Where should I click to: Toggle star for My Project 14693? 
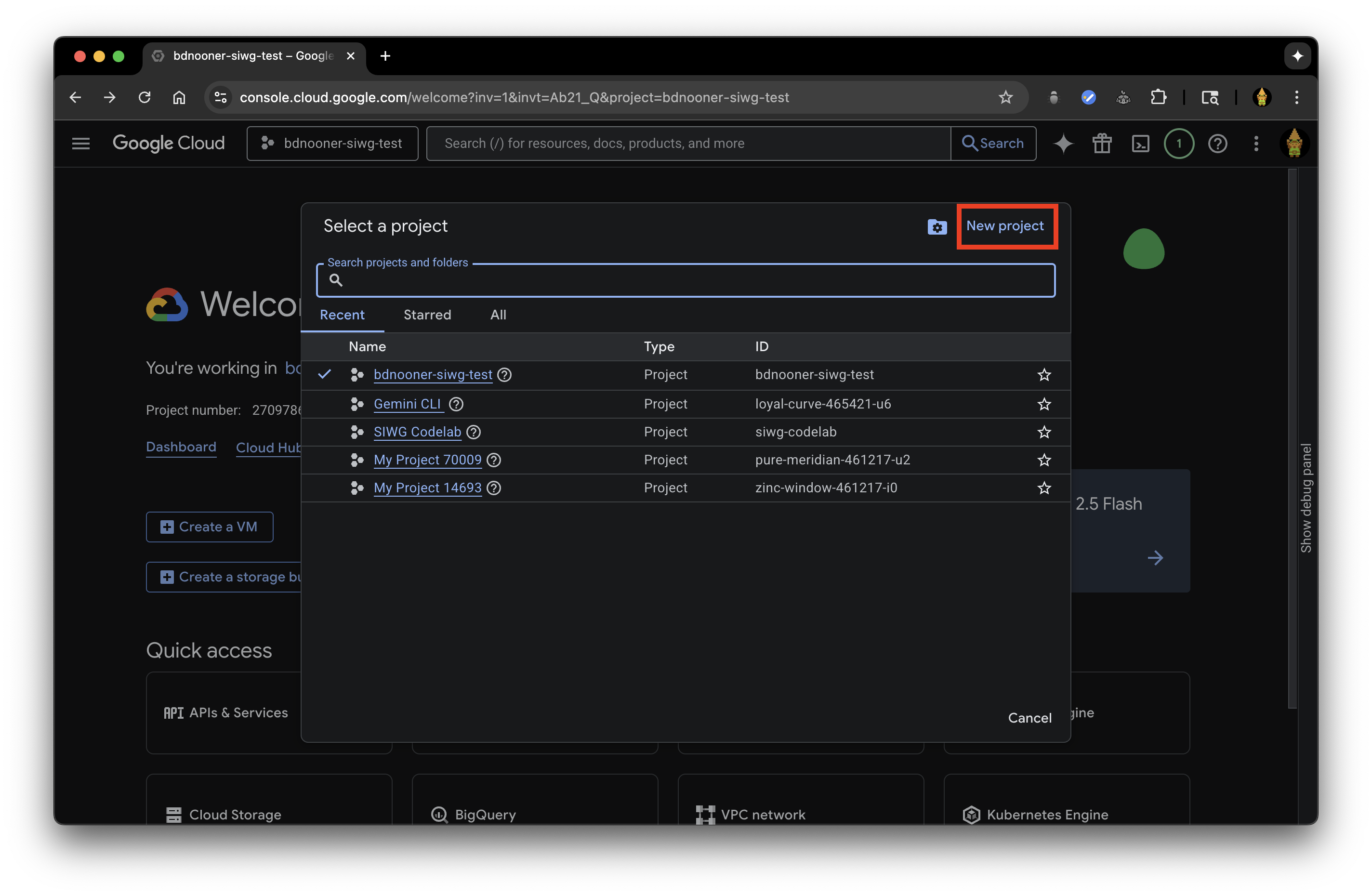click(1044, 488)
